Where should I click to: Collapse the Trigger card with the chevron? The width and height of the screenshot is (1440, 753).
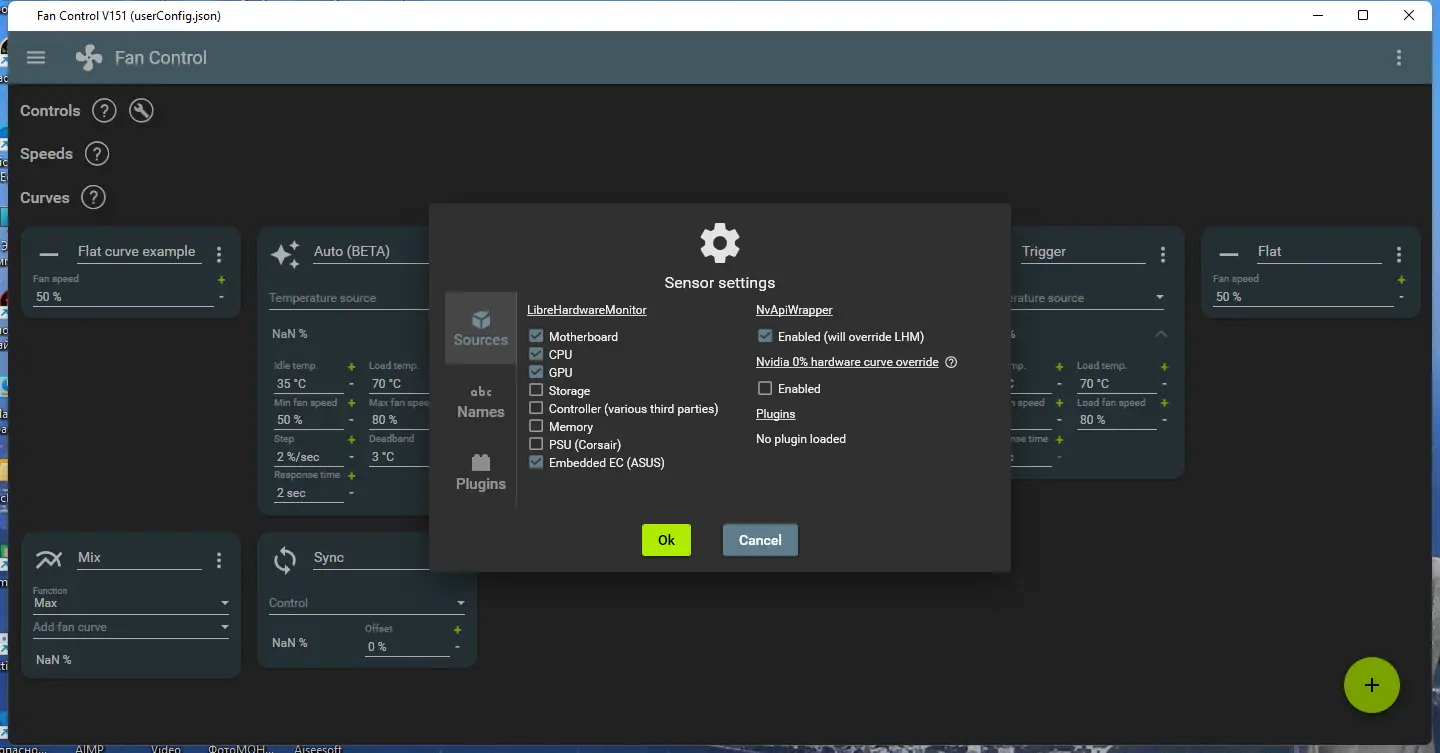click(x=1160, y=334)
